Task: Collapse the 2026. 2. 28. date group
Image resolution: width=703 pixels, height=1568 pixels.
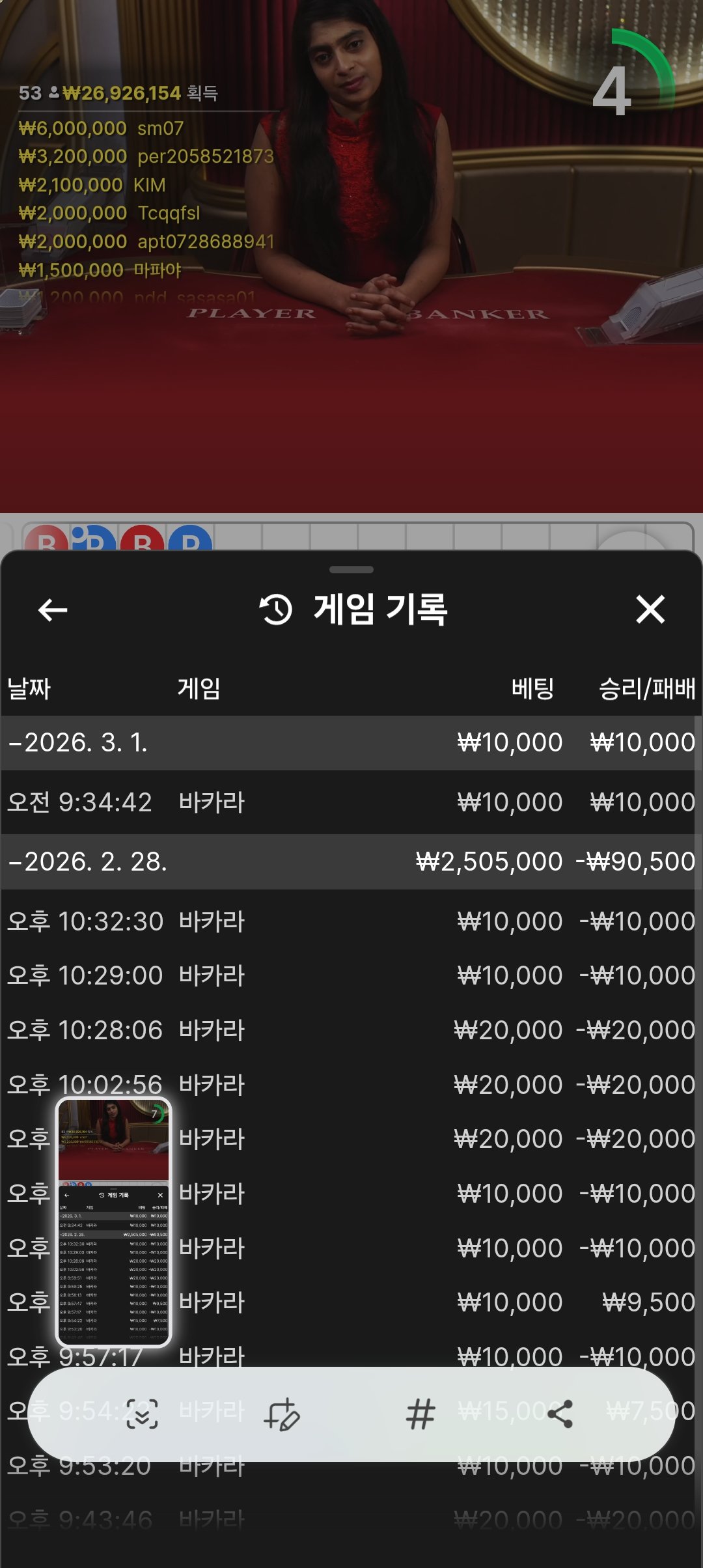Action: (x=88, y=861)
